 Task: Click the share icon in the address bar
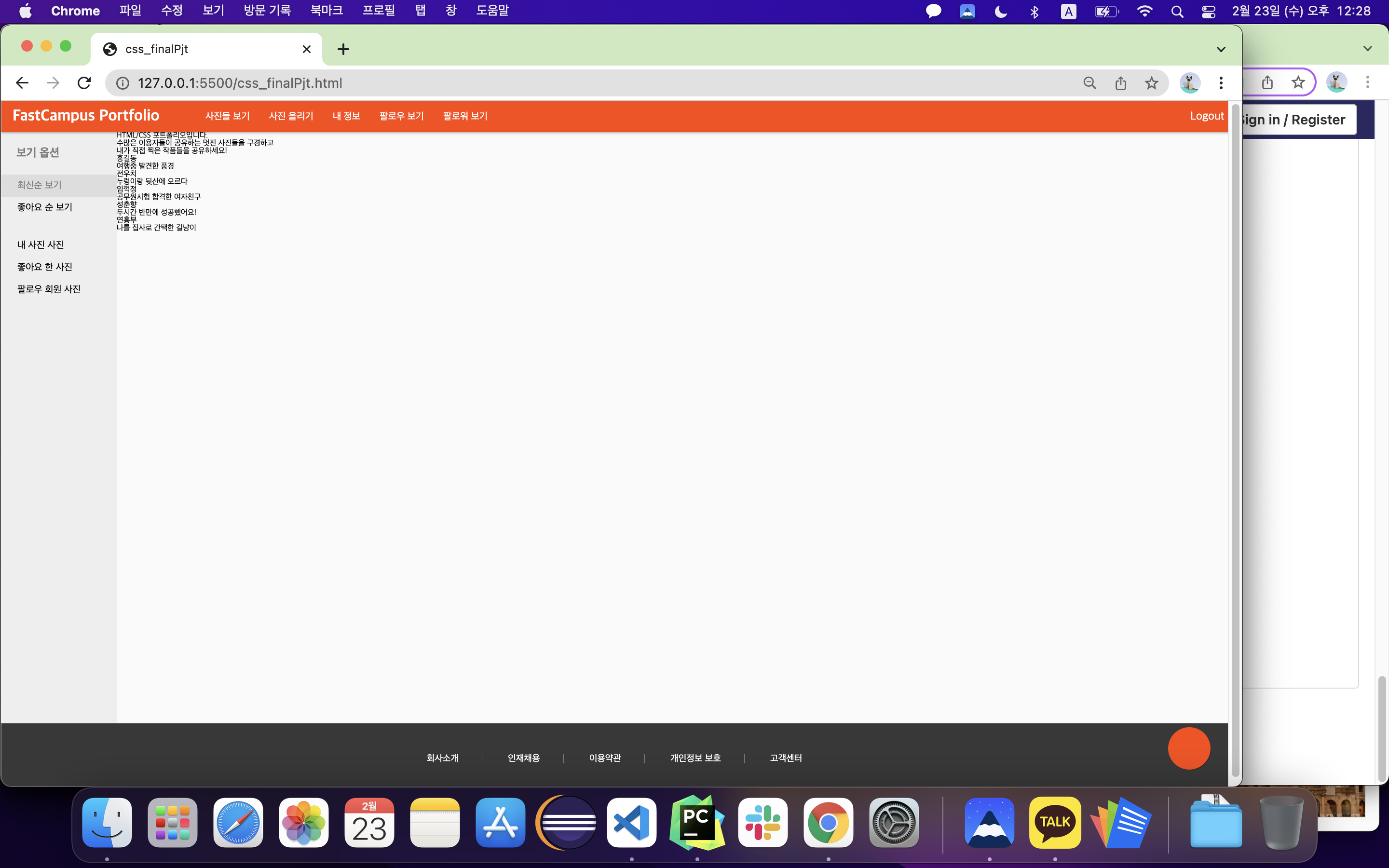pyautogui.click(x=1120, y=83)
